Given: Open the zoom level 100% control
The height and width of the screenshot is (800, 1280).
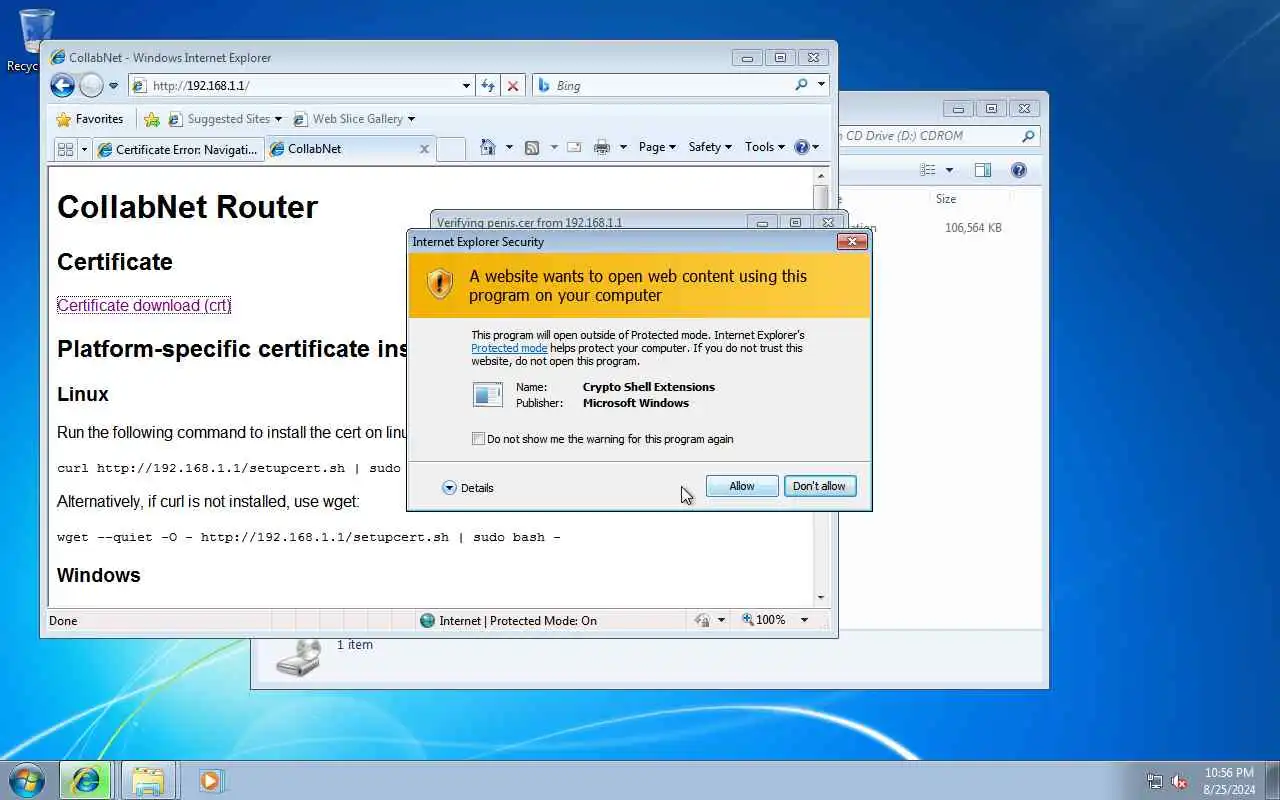Looking at the screenshot, I should coord(764,620).
